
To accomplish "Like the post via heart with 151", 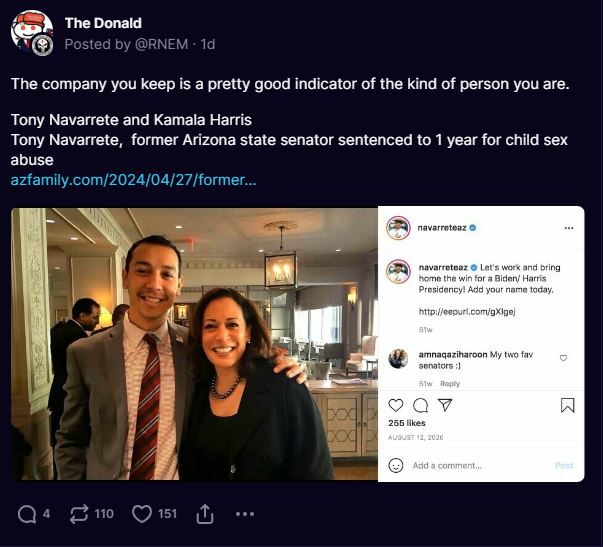I will point(142,514).
